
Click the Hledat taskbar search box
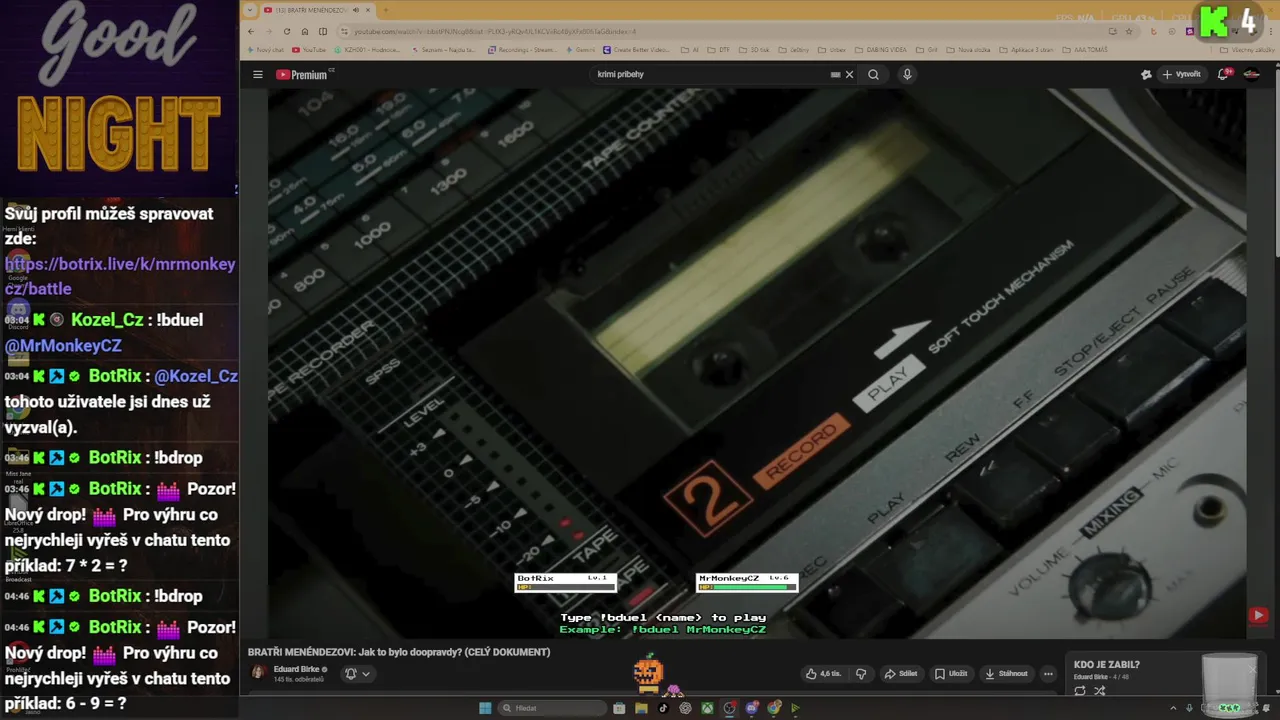click(x=552, y=708)
